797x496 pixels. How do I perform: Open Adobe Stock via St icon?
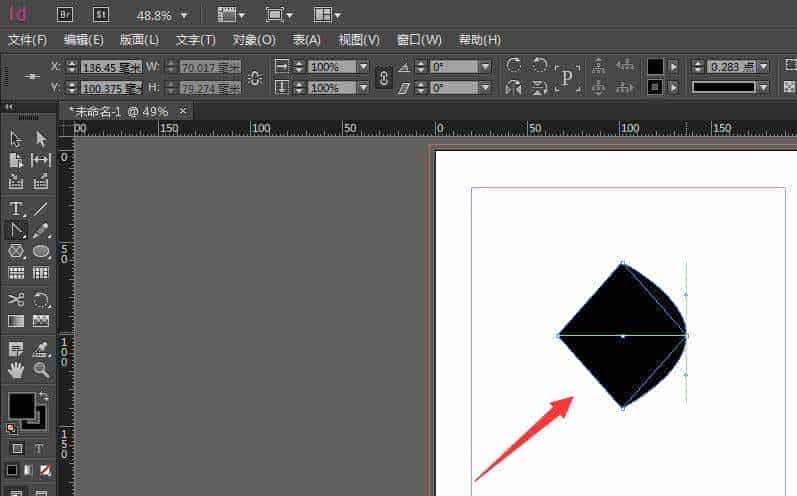click(x=101, y=14)
